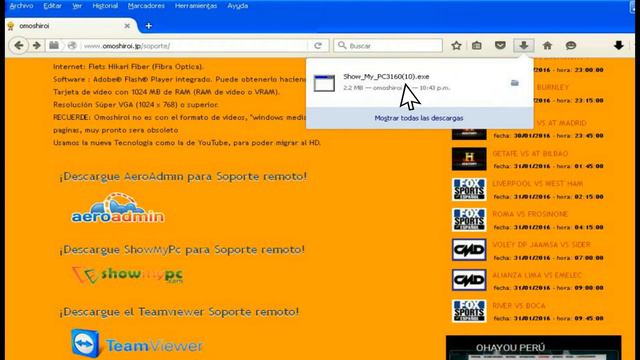Open the GETAFE VS AT BILBAO event
640x360 pixels.
click(530, 154)
